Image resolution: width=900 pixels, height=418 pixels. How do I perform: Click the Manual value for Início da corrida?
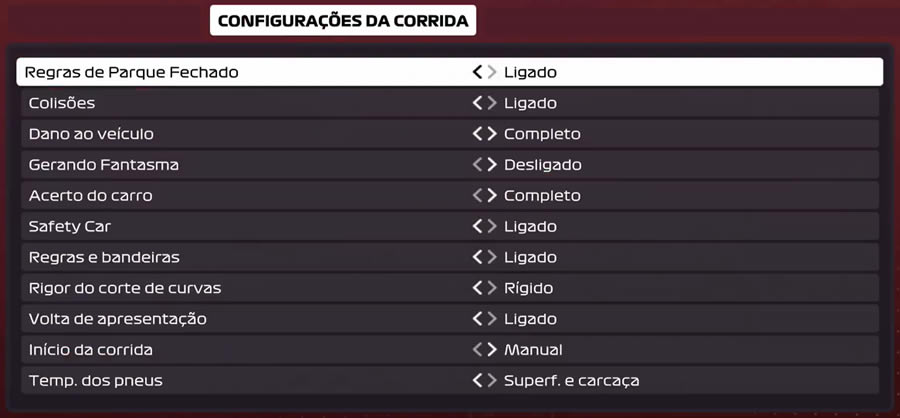coord(533,350)
